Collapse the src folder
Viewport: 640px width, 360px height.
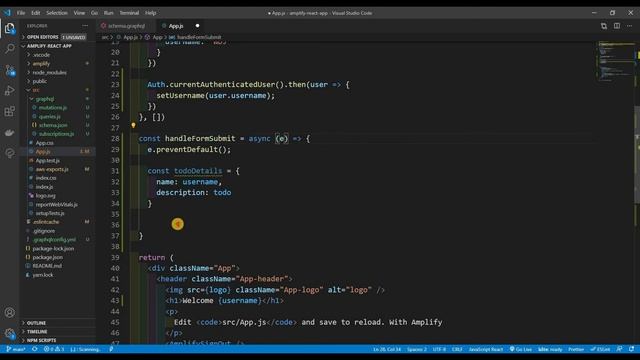pos(36,90)
